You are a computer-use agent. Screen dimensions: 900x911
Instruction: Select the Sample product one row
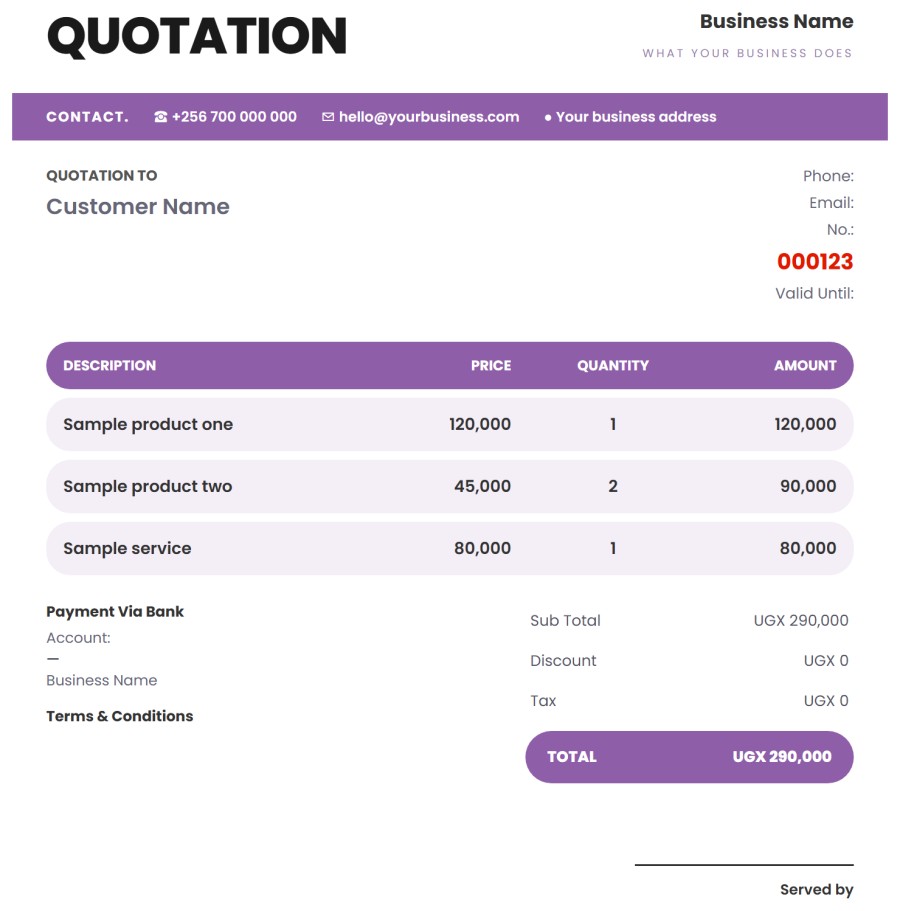(x=450, y=424)
